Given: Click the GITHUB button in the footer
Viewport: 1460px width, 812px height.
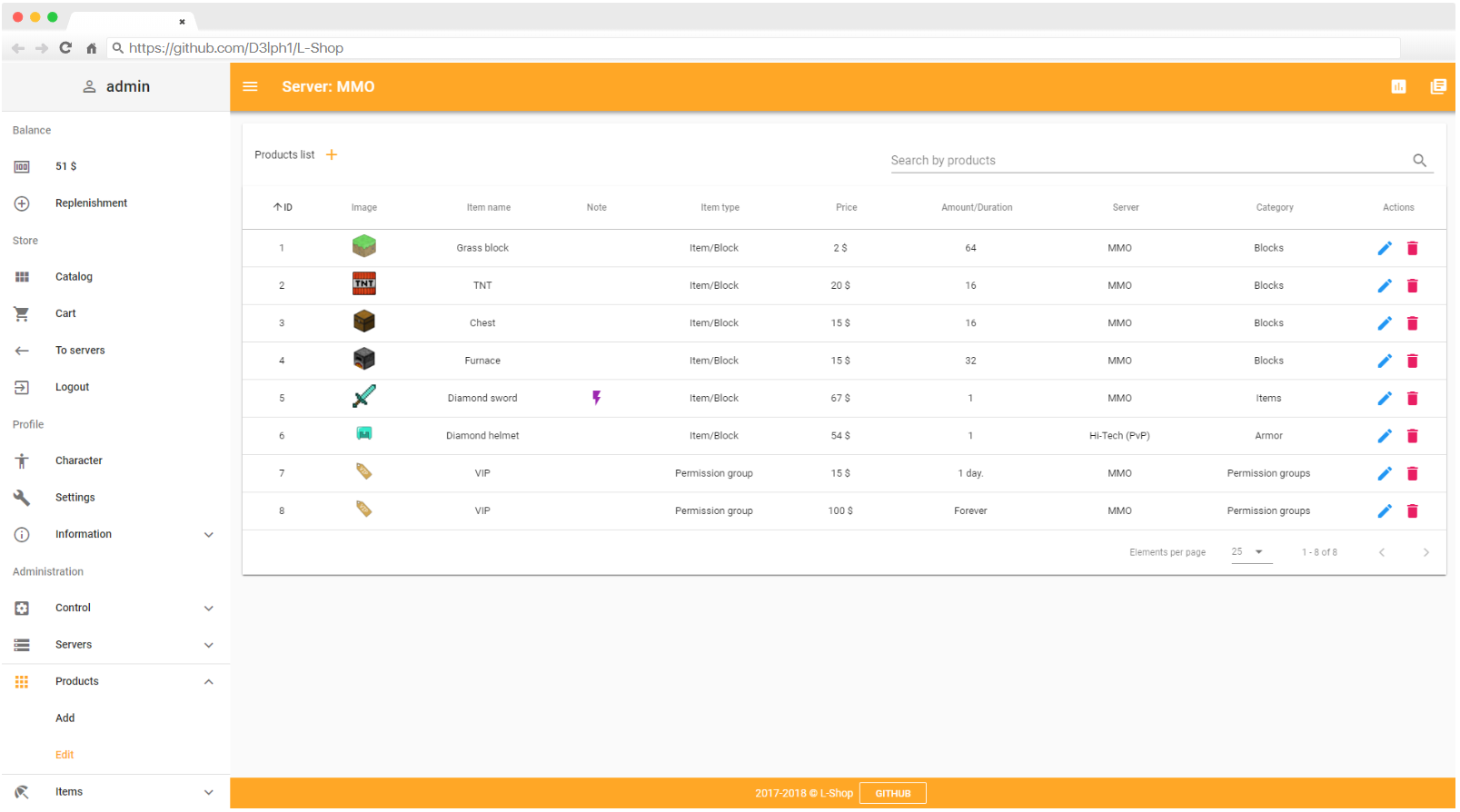Looking at the screenshot, I should 892,794.
